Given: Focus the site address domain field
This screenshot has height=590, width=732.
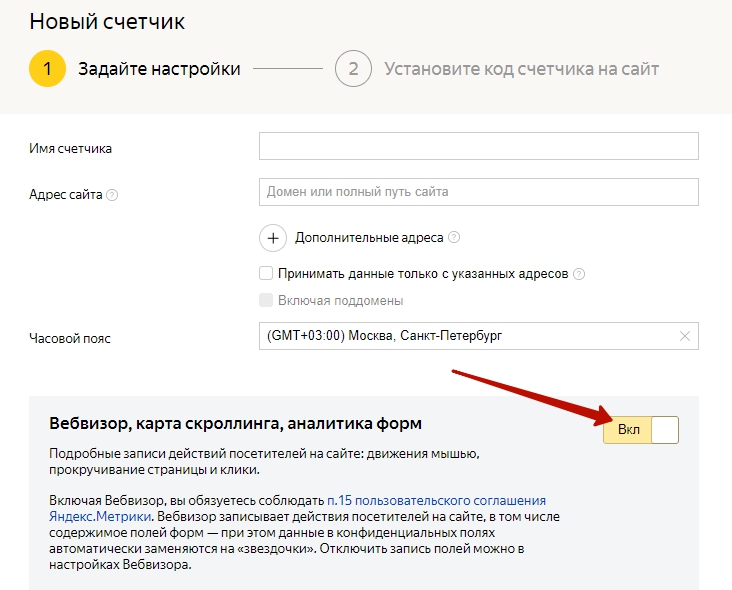Looking at the screenshot, I should coord(479,192).
